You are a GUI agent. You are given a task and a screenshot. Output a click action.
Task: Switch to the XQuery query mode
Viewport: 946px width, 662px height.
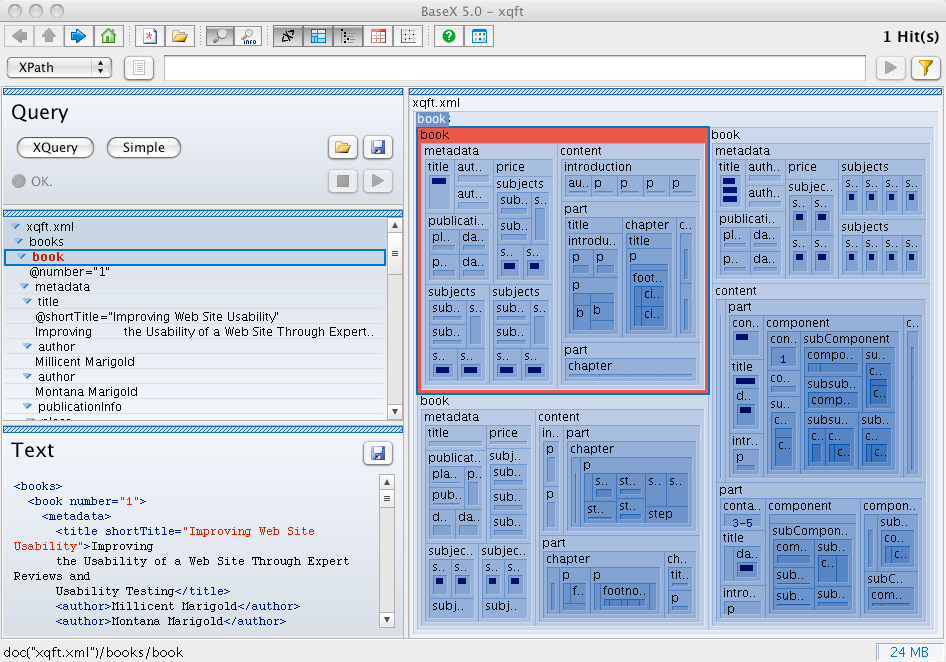point(55,148)
